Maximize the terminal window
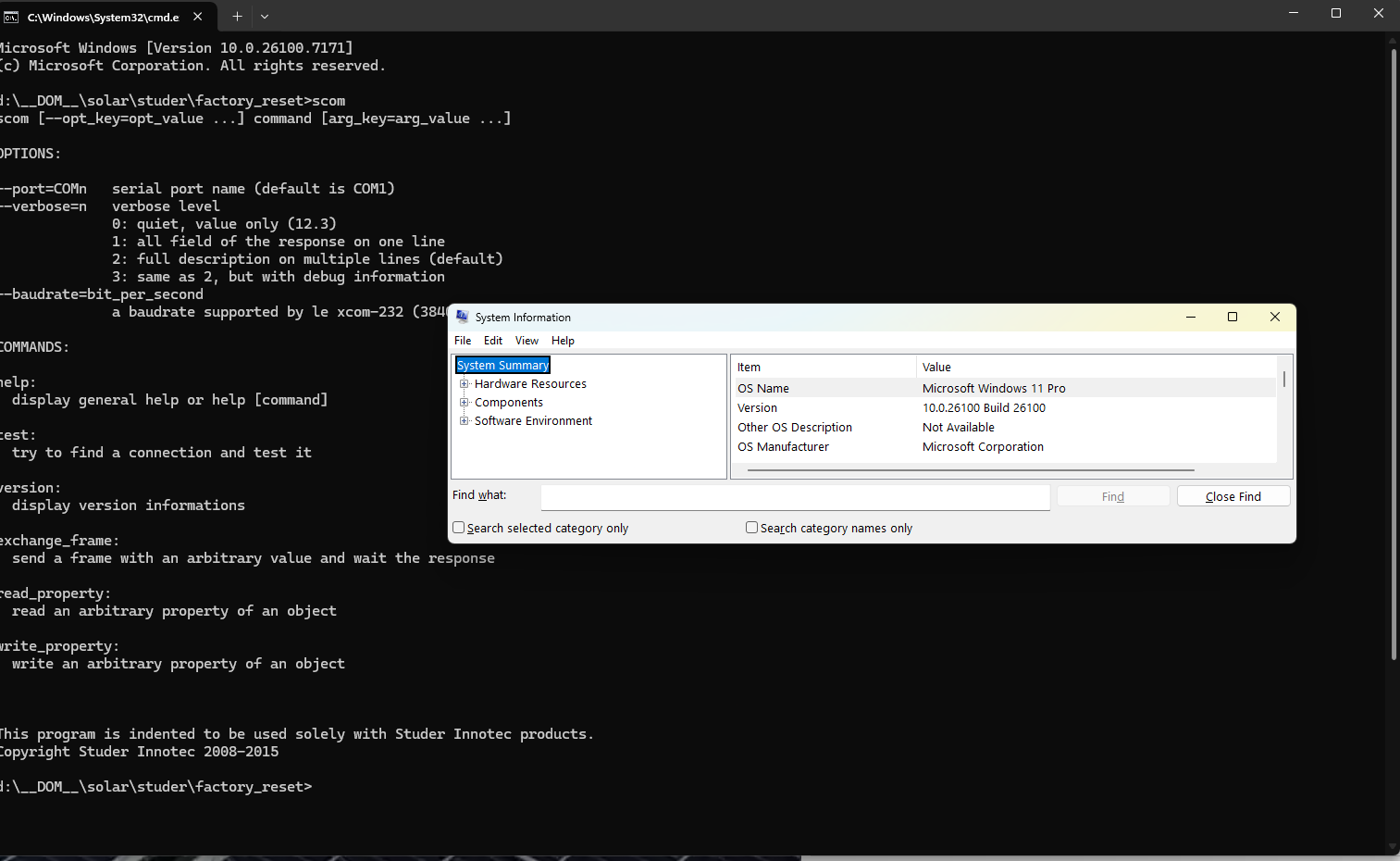 1336,13
